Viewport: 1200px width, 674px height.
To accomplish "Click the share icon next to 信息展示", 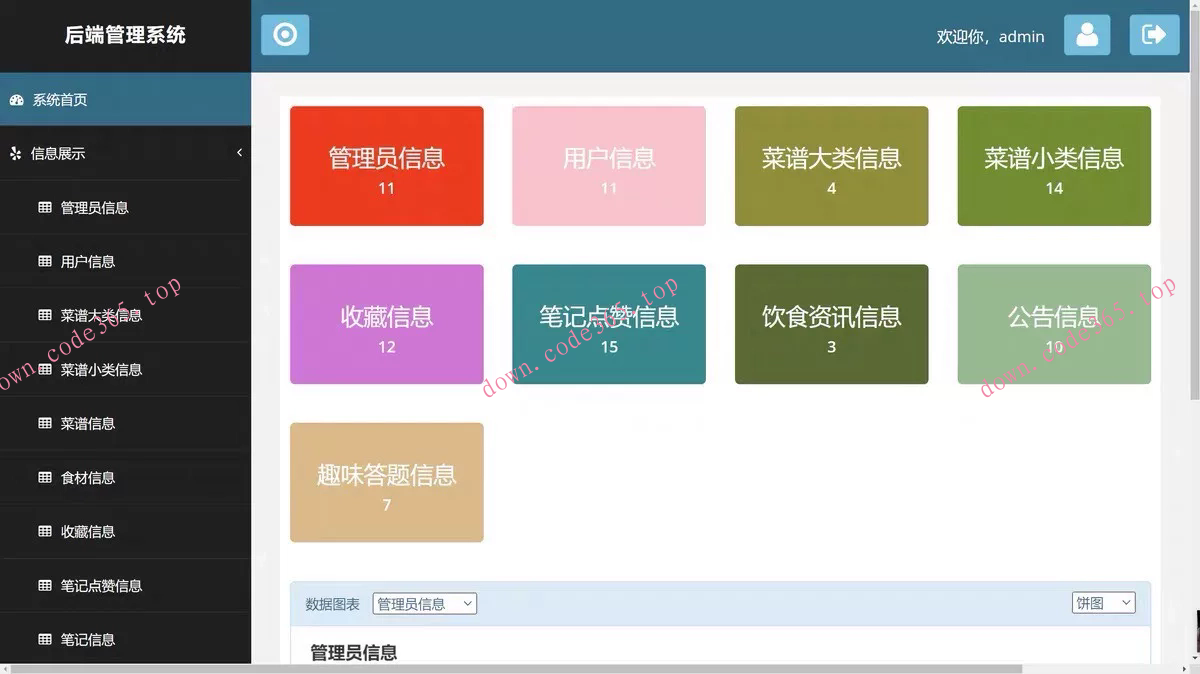I will coord(16,153).
